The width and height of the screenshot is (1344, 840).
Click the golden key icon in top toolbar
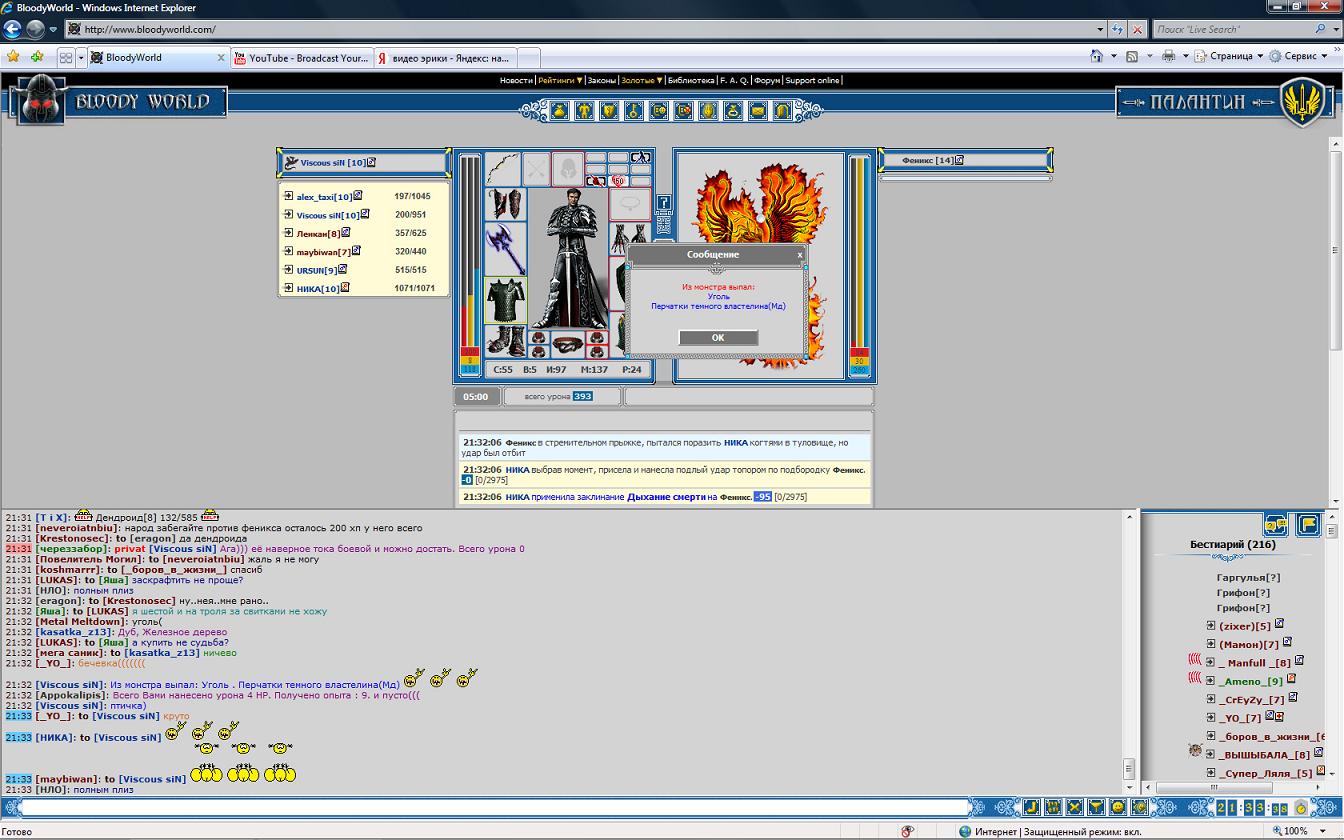click(x=634, y=111)
